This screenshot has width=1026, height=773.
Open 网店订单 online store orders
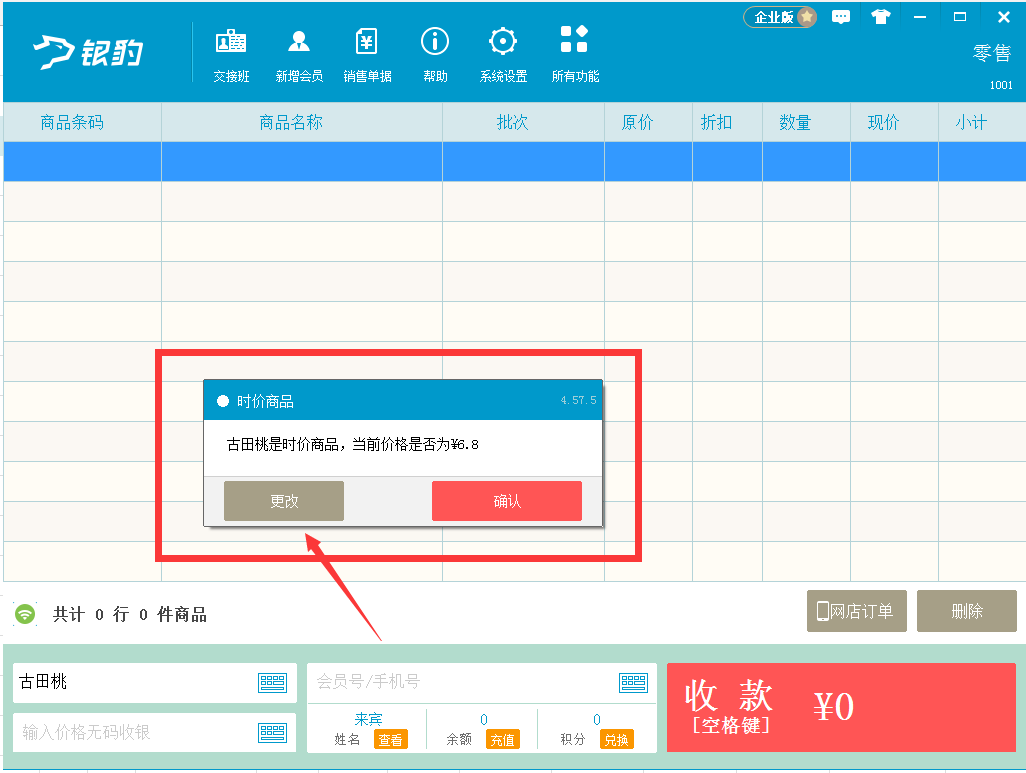coord(856,611)
